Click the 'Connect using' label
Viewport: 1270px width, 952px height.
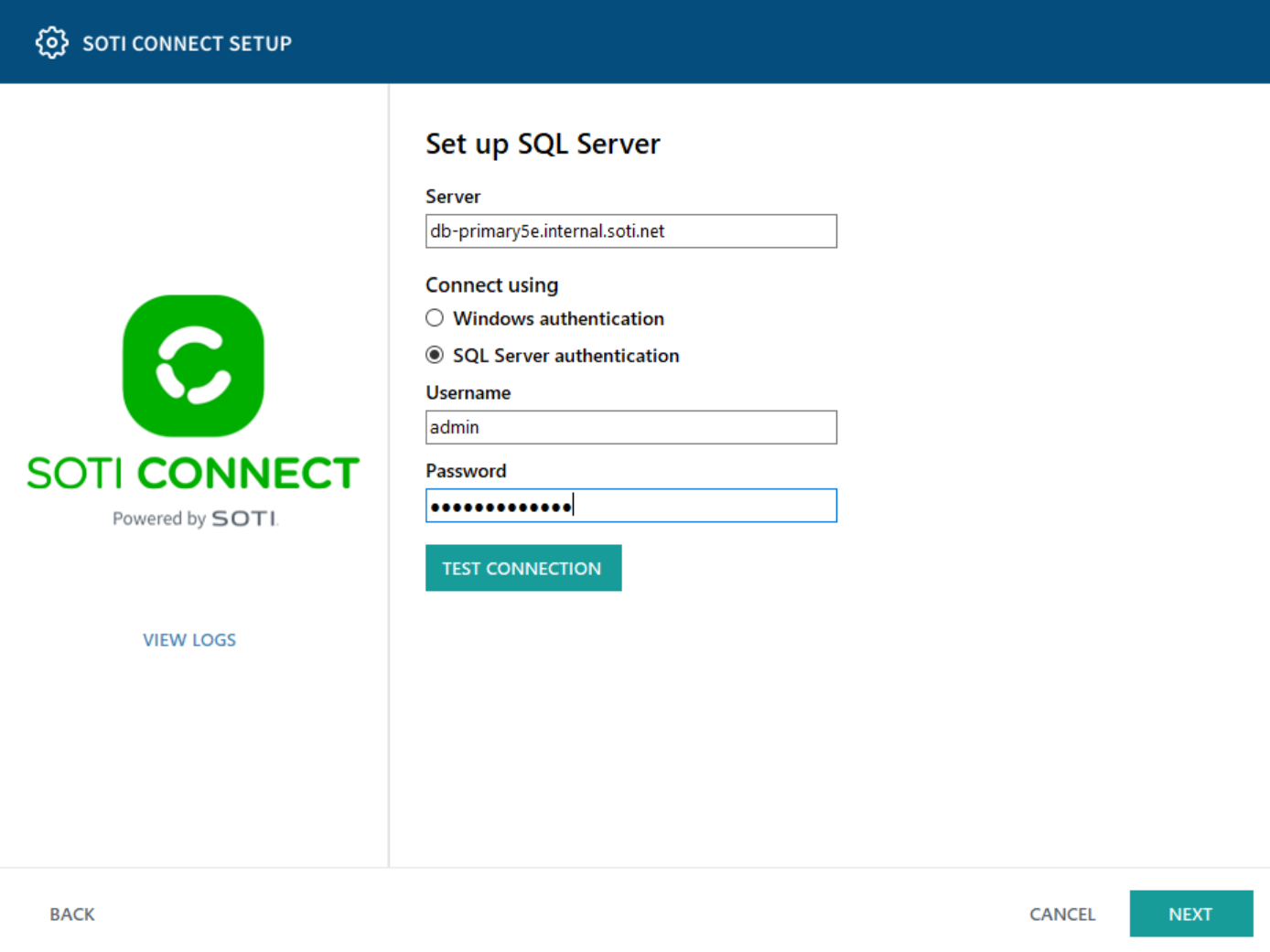[x=492, y=285]
